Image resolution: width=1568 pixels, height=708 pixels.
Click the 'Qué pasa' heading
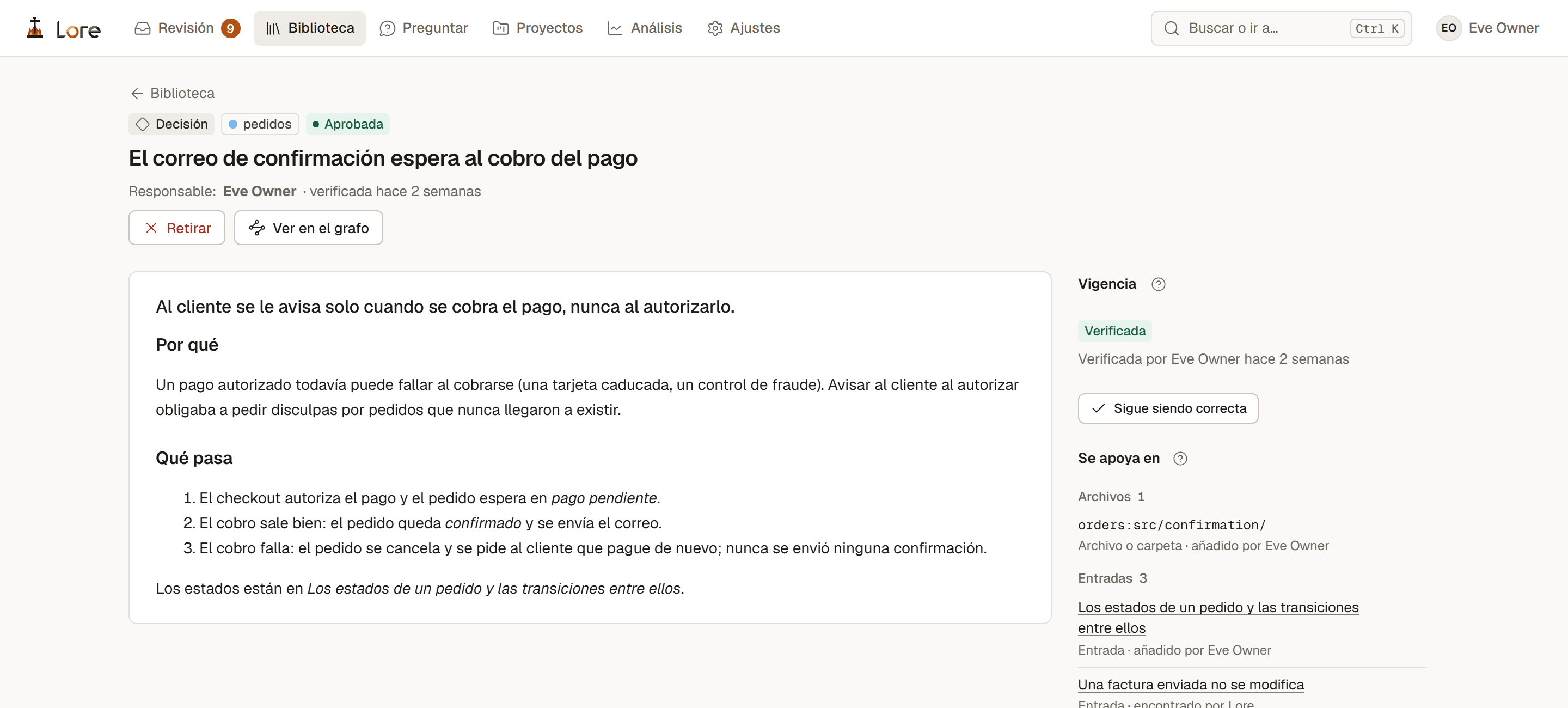click(x=194, y=459)
